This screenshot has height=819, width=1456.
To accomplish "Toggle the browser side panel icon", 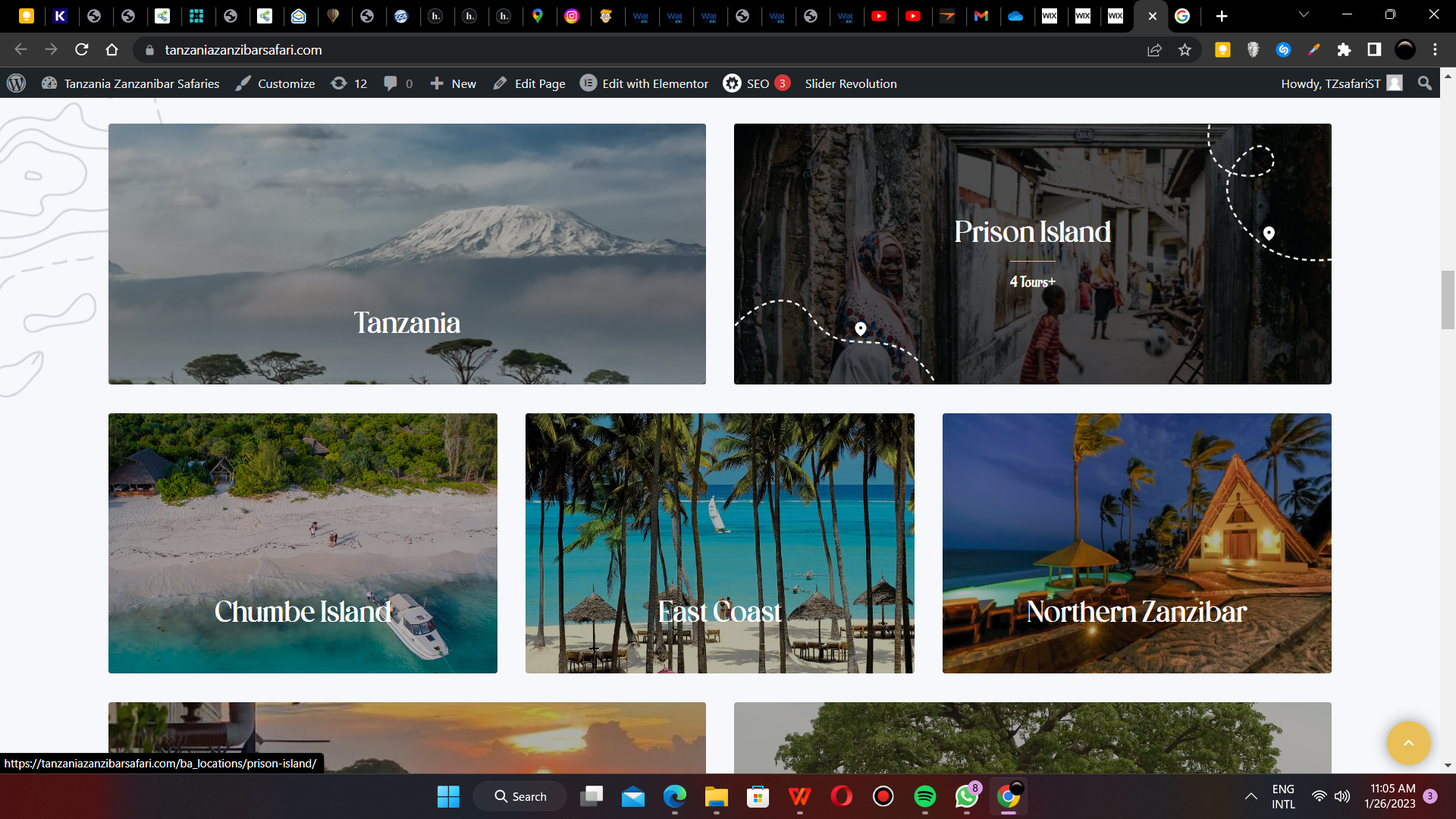I will coord(1374,50).
